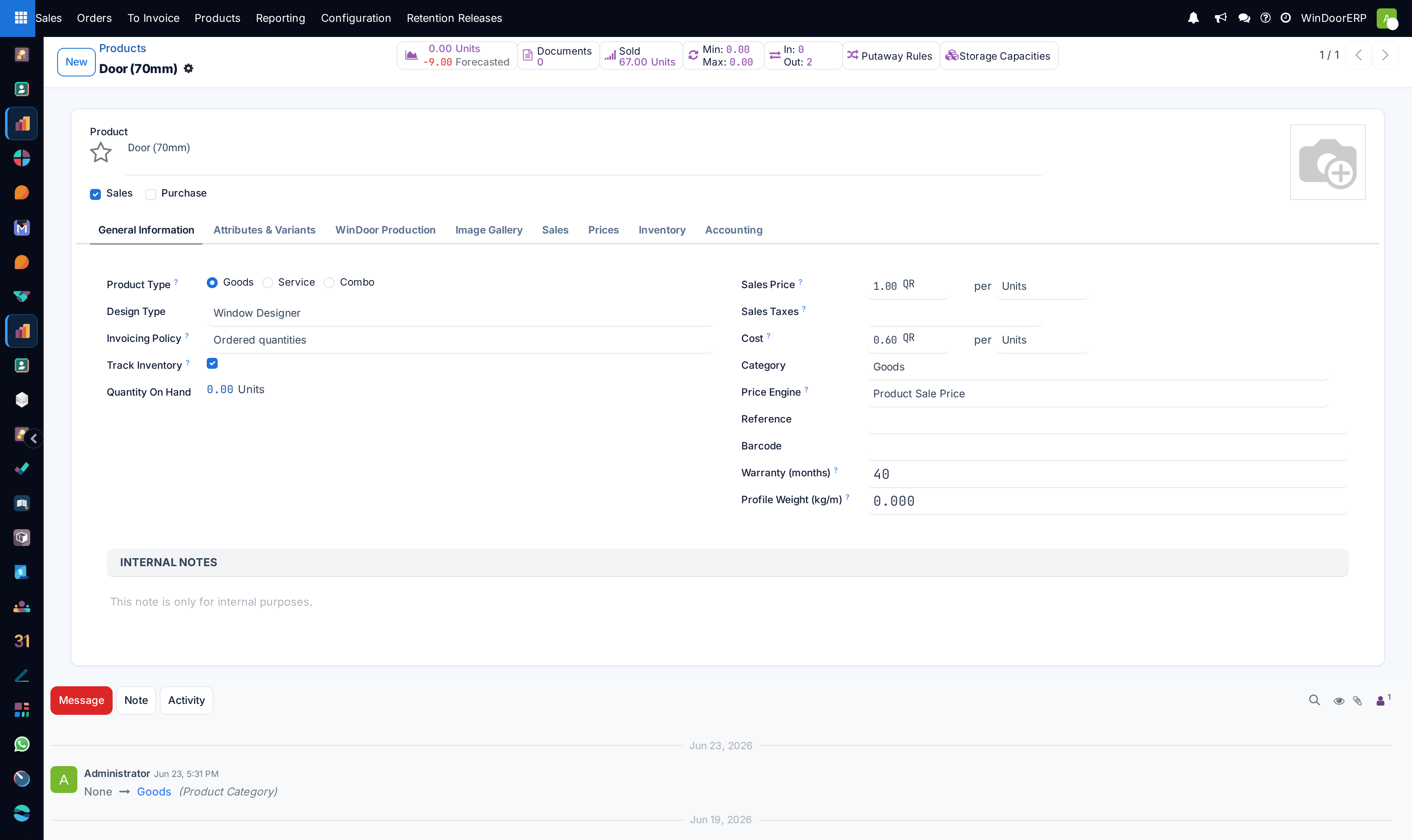Open the dollar invoicing app in sidebar
The image size is (1412, 840).
tap(21, 572)
